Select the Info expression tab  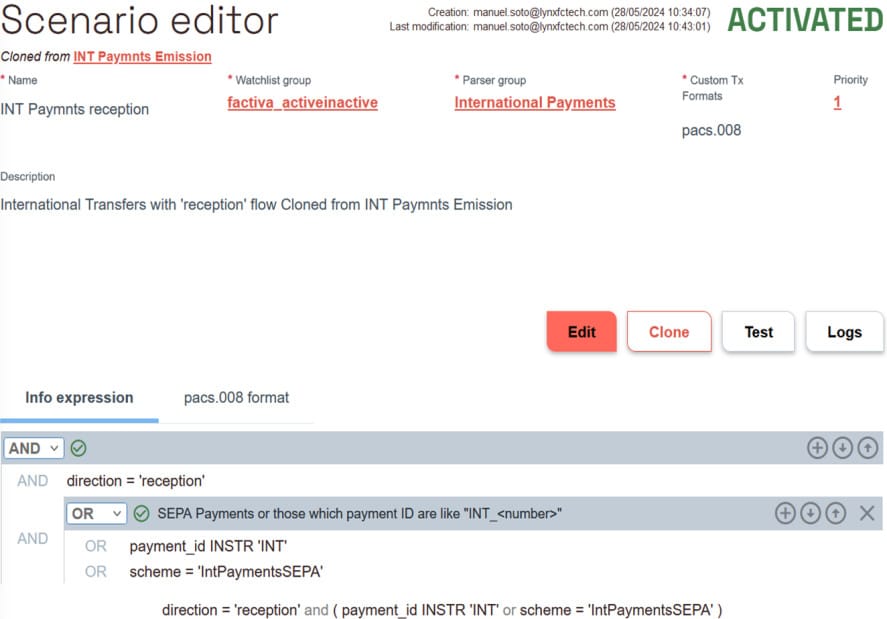[x=79, y=397]
